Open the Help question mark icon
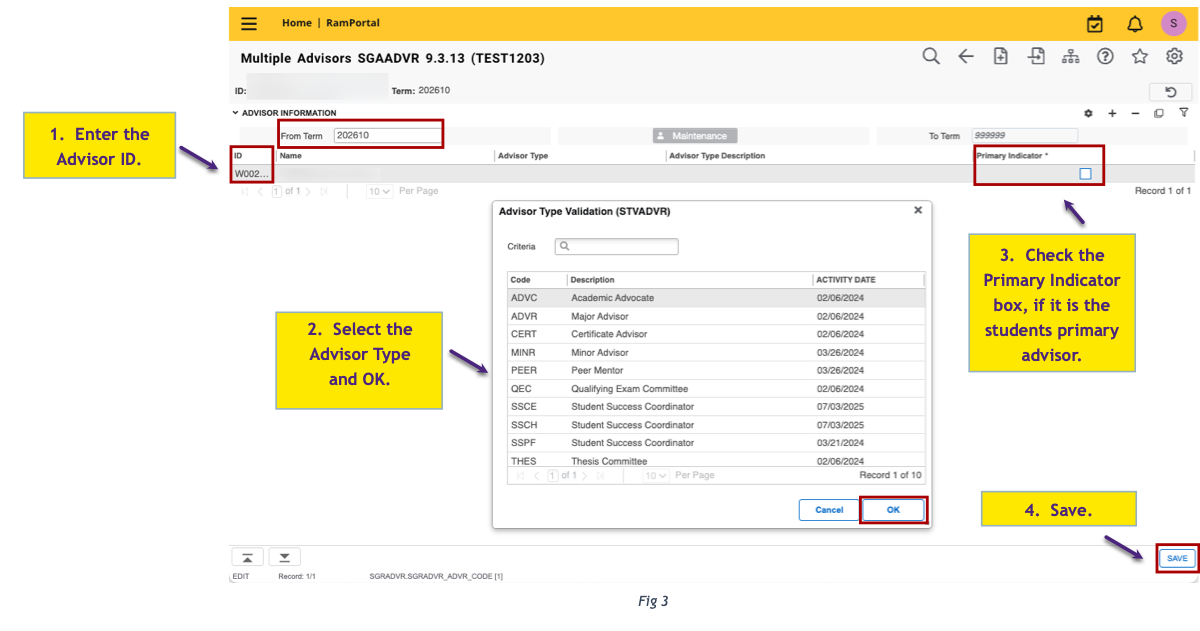Screen dimensions: 1200x631 1105,56
